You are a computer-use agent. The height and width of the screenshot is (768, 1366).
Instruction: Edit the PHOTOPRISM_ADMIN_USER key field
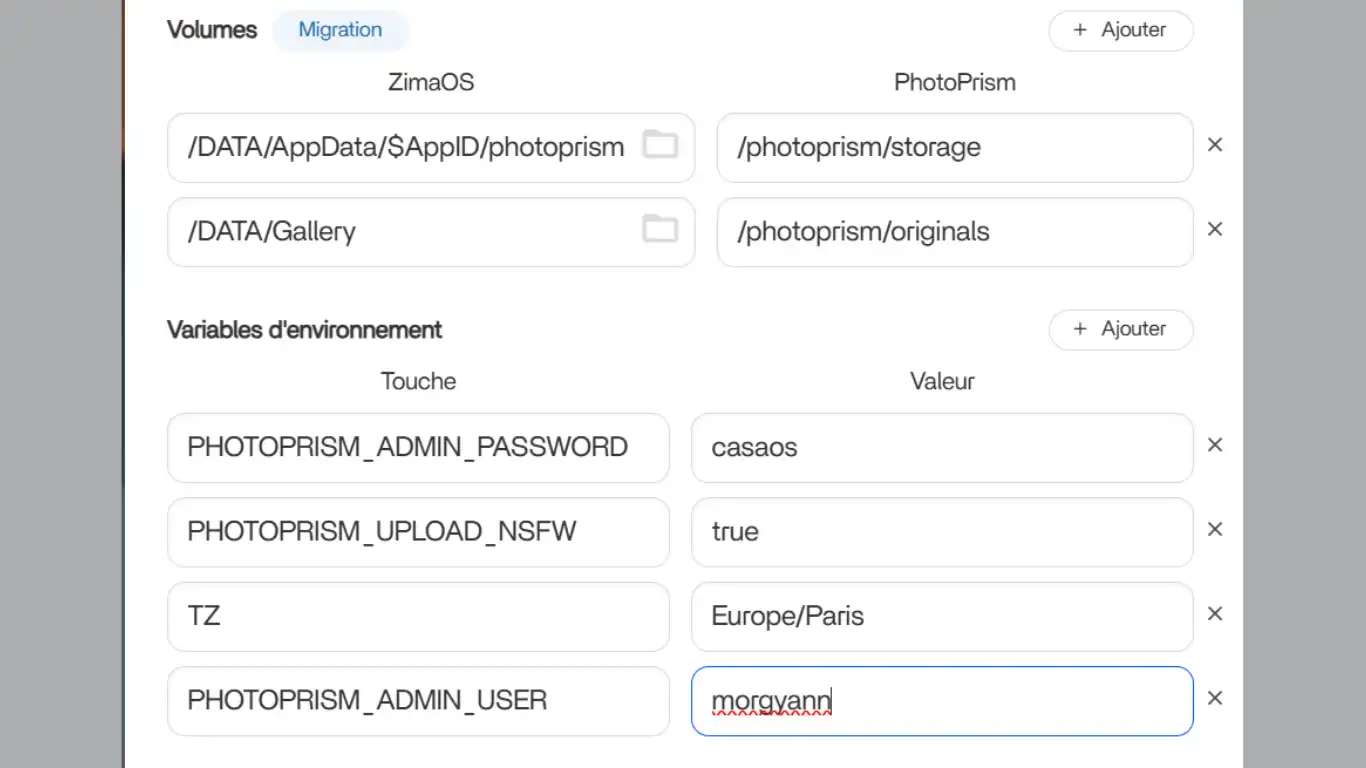(x=417, y=701)
